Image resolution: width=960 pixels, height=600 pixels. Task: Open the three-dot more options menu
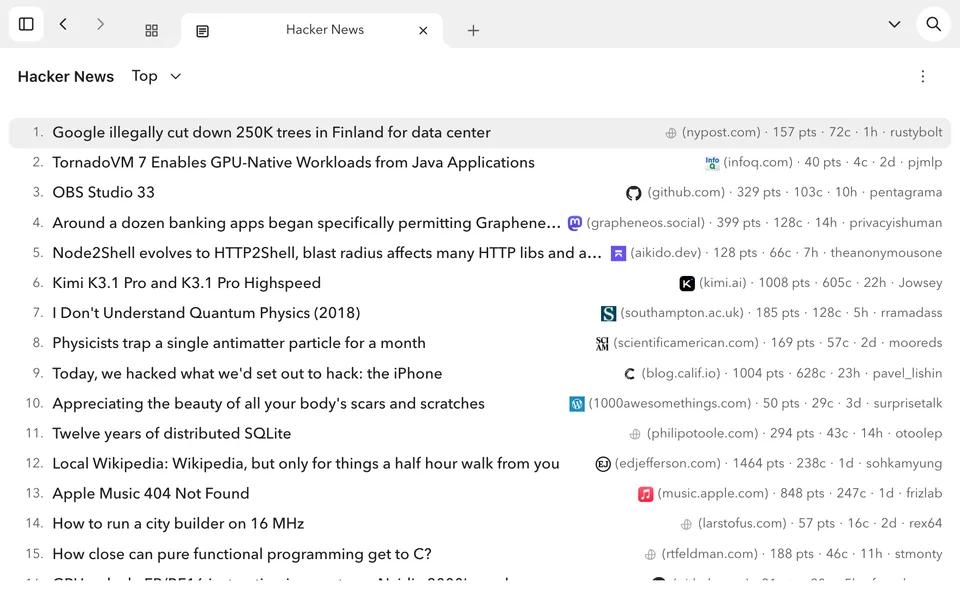tap(923, 77)
